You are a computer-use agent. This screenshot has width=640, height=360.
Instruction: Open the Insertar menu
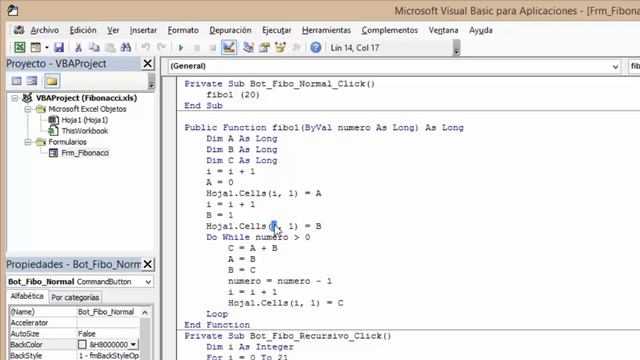(143, 30)
